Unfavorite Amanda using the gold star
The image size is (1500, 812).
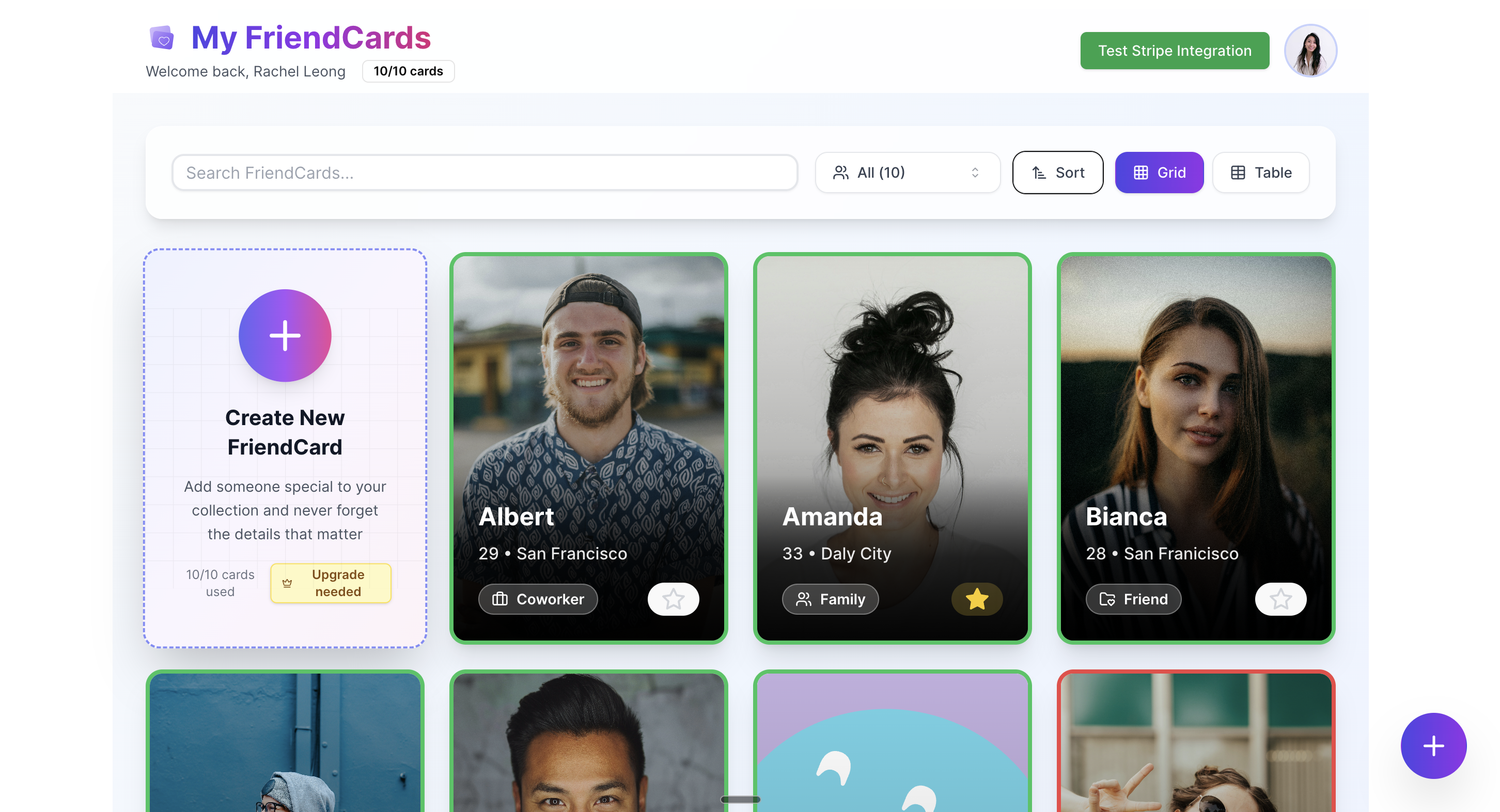tap(977, 599)
